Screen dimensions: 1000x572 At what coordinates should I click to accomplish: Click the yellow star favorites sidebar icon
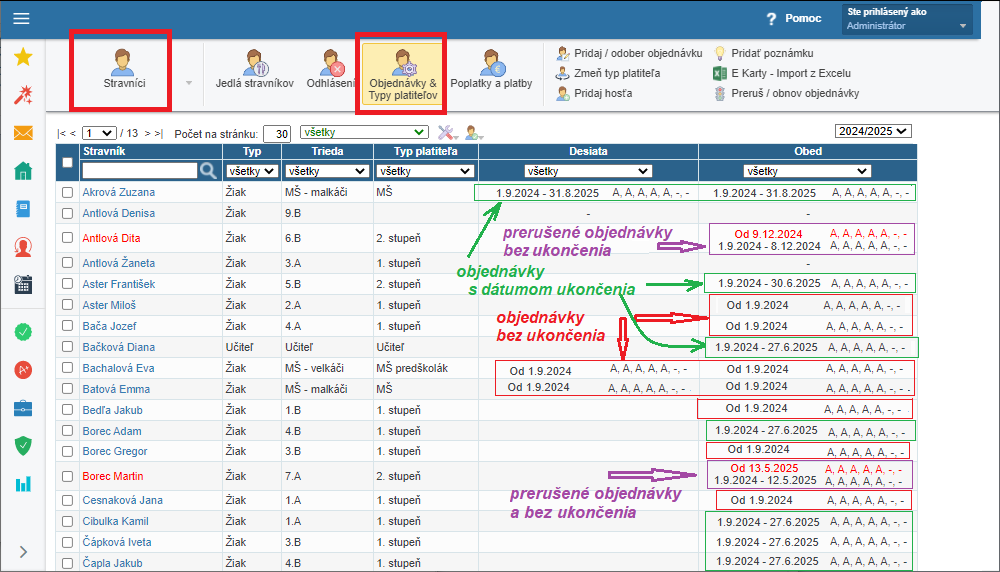tap(22, 57)
